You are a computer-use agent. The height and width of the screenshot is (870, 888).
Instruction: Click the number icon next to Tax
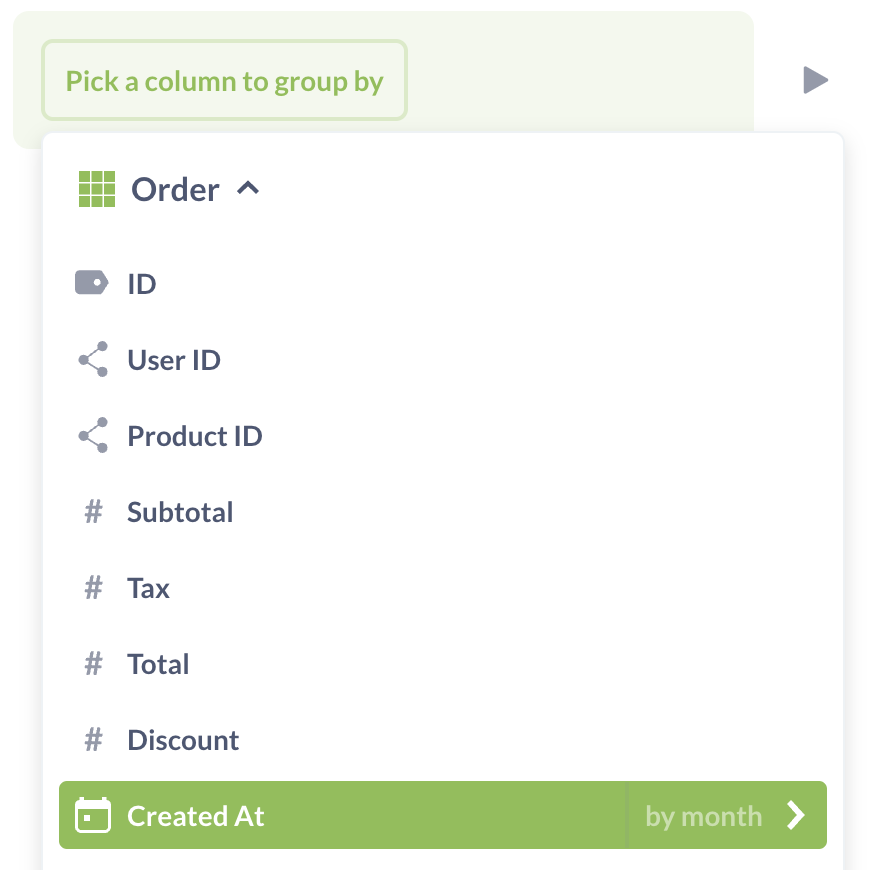[93, 587]
